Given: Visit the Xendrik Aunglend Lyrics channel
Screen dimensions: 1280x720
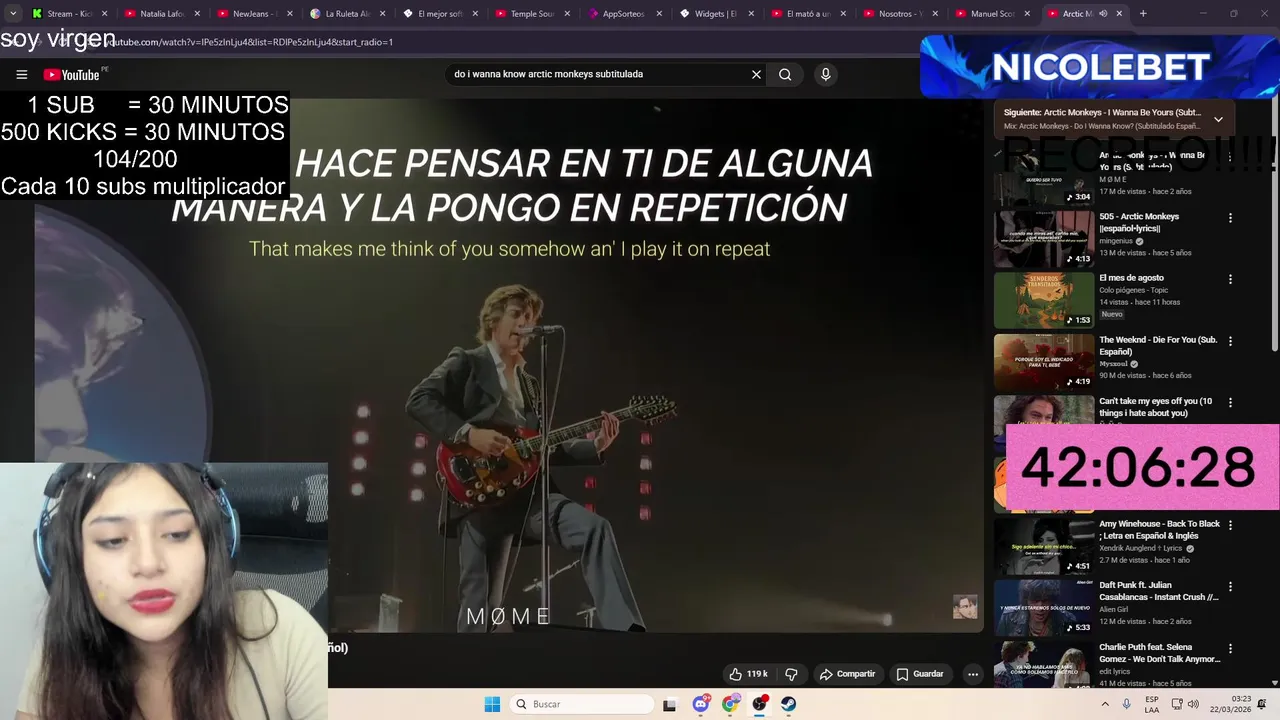Looking at the screenshot, I should pyautogui.click(x=1141, y=548).
